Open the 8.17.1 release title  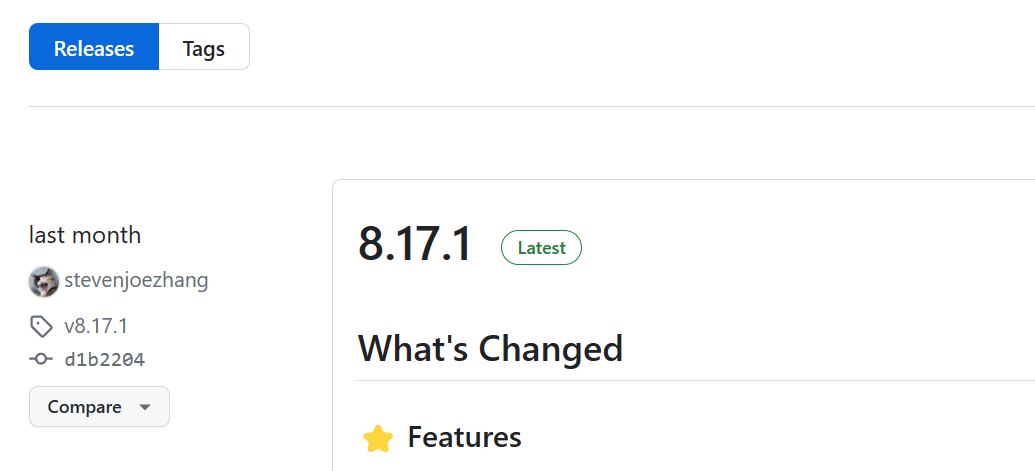415,245
